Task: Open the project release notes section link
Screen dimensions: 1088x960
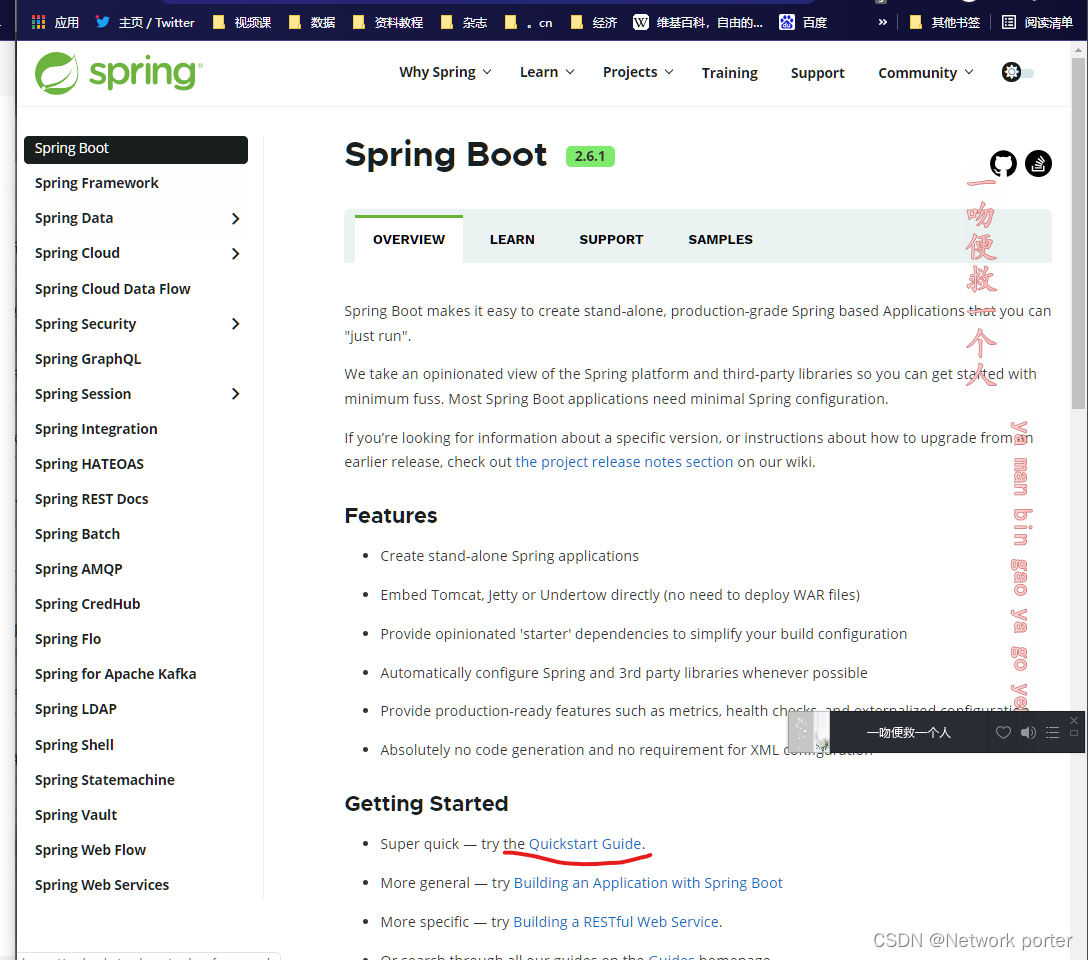Action: pos(624,462)
